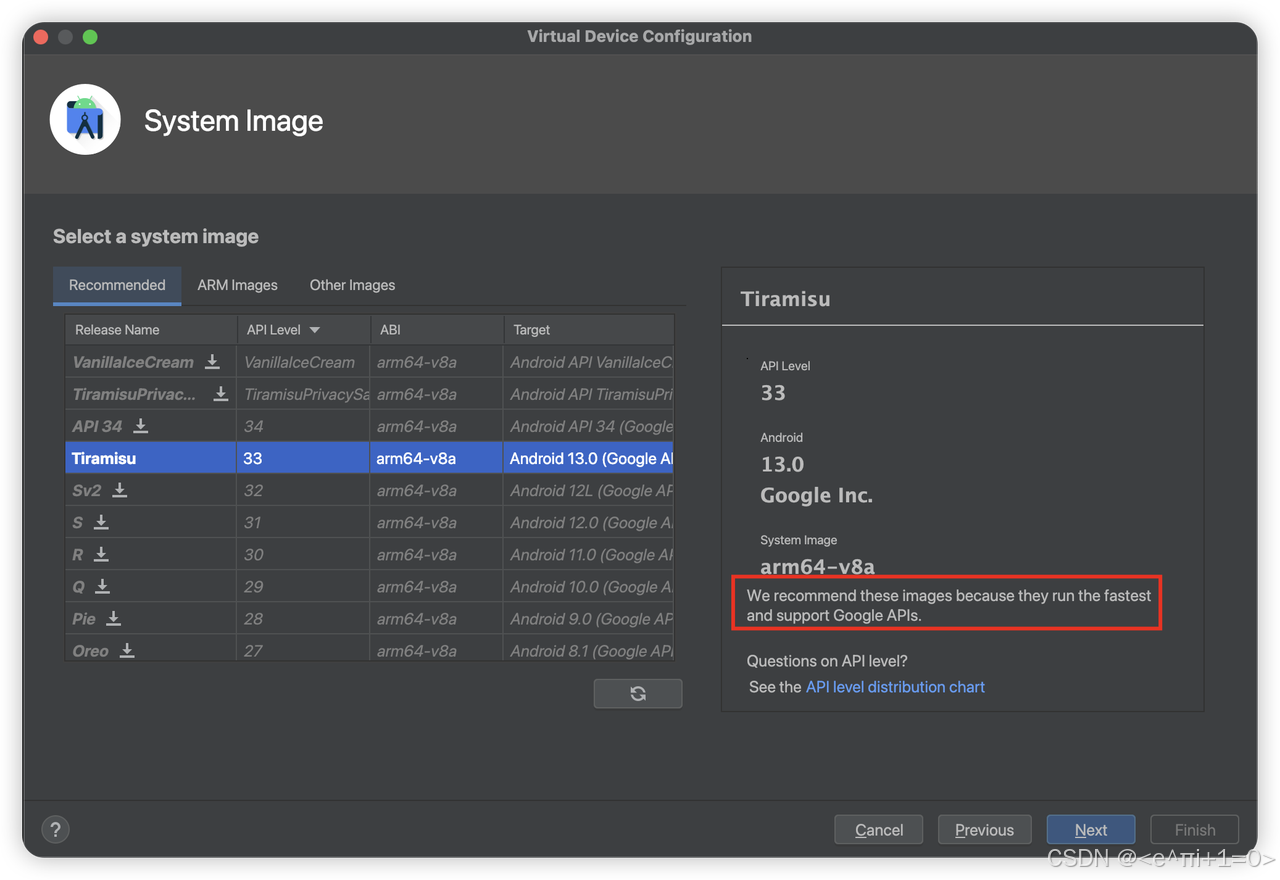Click API level cell showing 32
Image resolution: width=1280 pixels, height=880 pixels.
(x=303, y=490)
